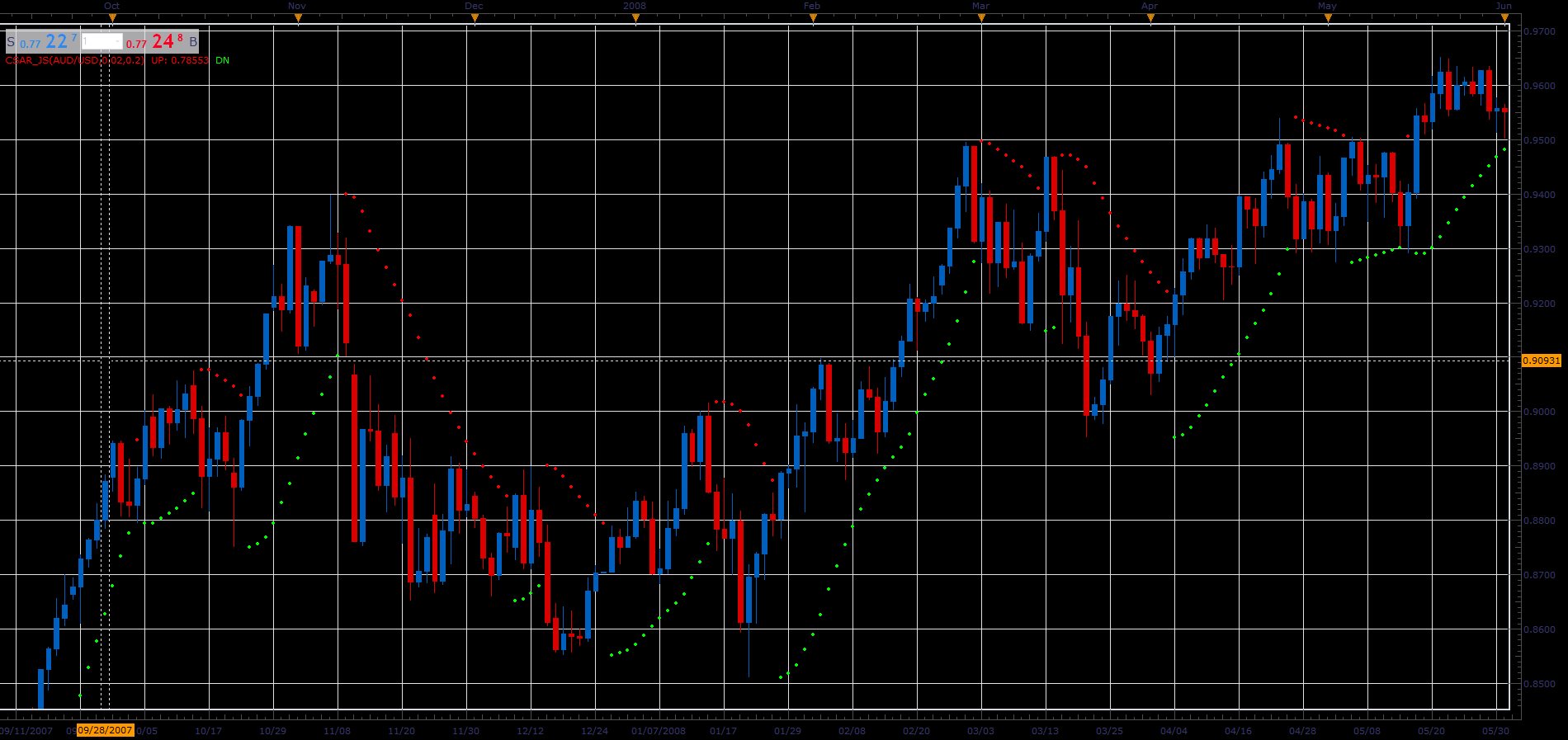
Task: Click the 11/30 date on the time axis
Action: 465,731
